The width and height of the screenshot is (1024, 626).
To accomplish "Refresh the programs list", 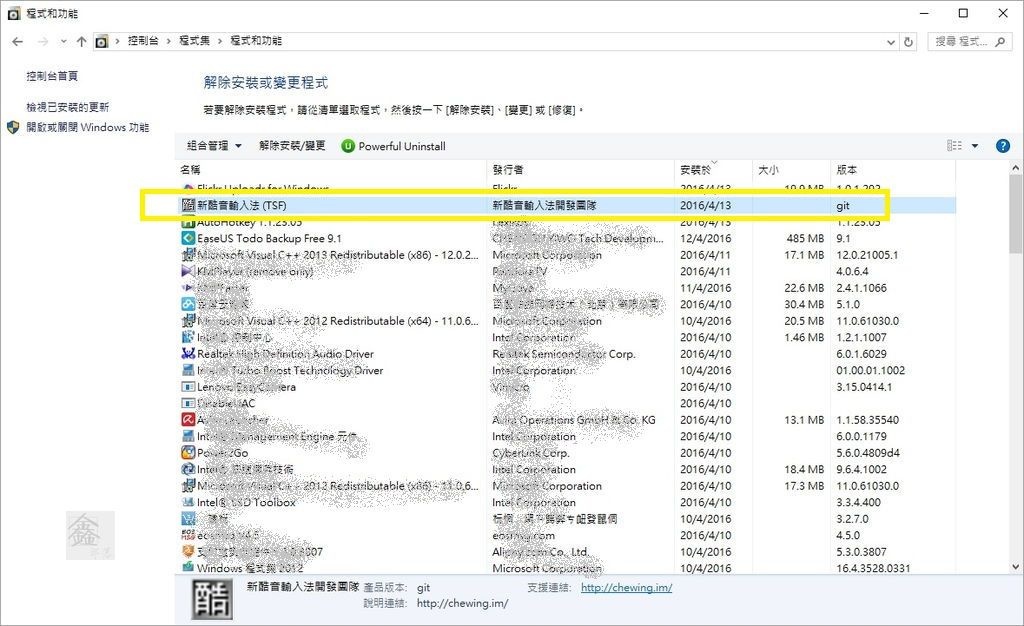I will coord(908,42).
